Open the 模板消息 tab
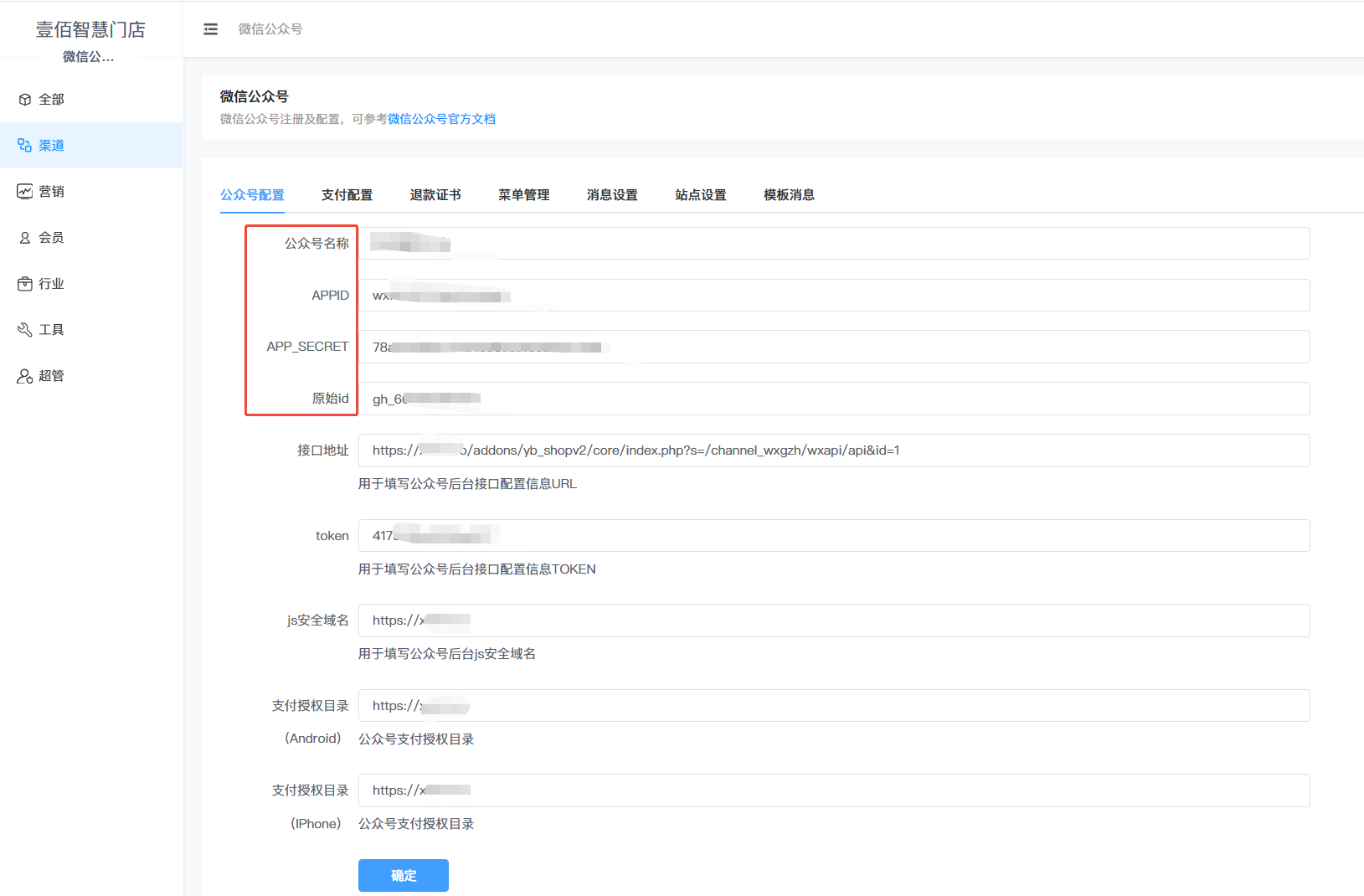1364x896 pixels. [789, 195]
